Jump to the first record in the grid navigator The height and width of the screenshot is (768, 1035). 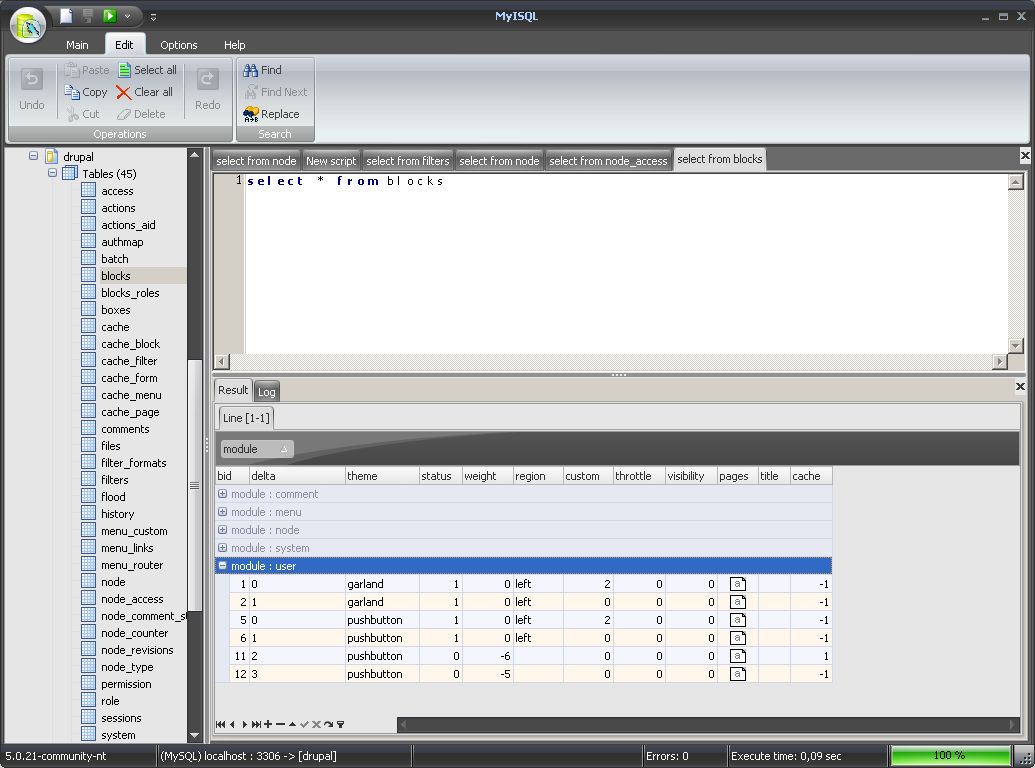(x=220, y=724)
